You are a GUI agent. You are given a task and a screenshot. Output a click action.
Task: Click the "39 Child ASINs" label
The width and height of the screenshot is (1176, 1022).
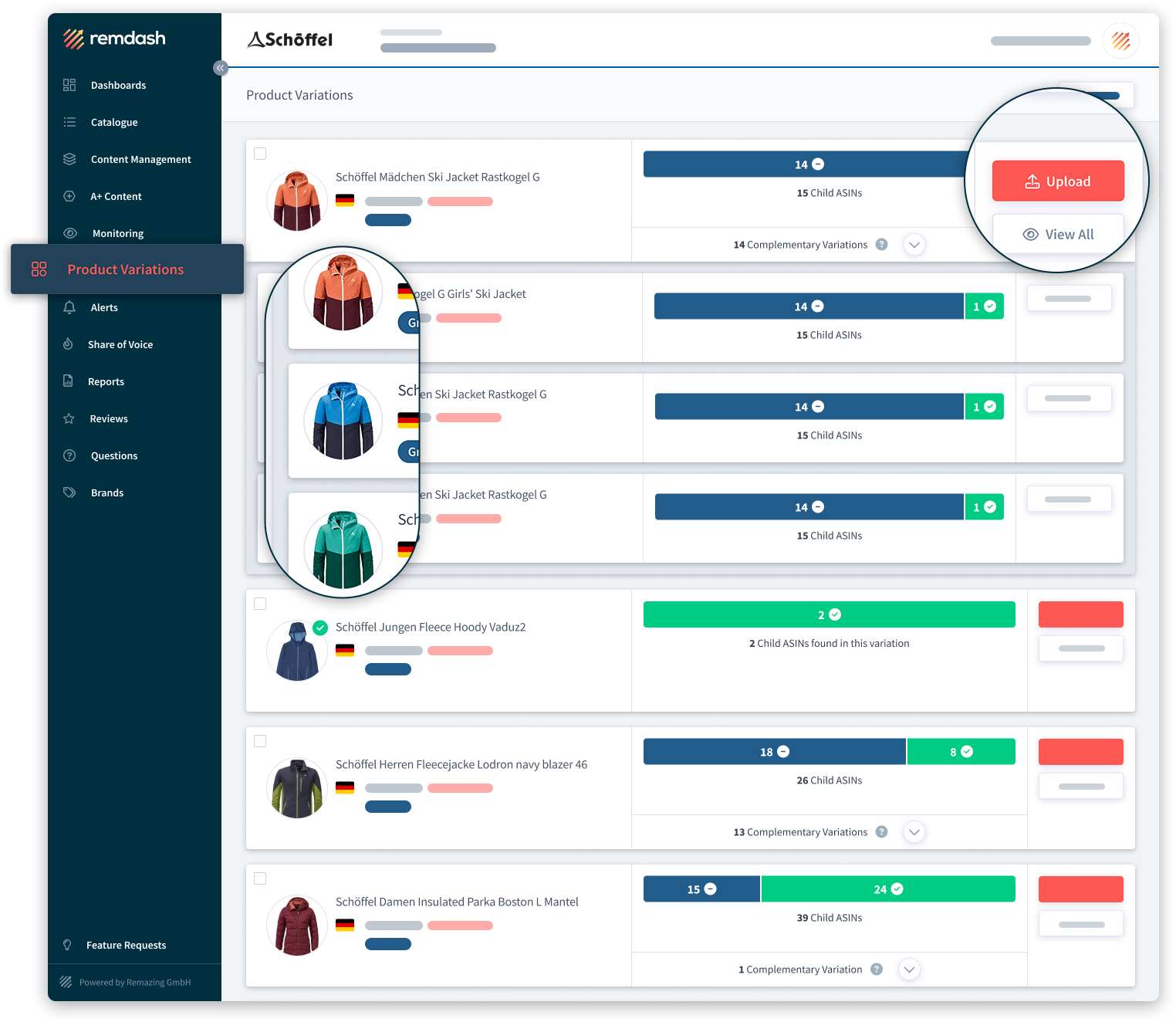tap(830, 918)
